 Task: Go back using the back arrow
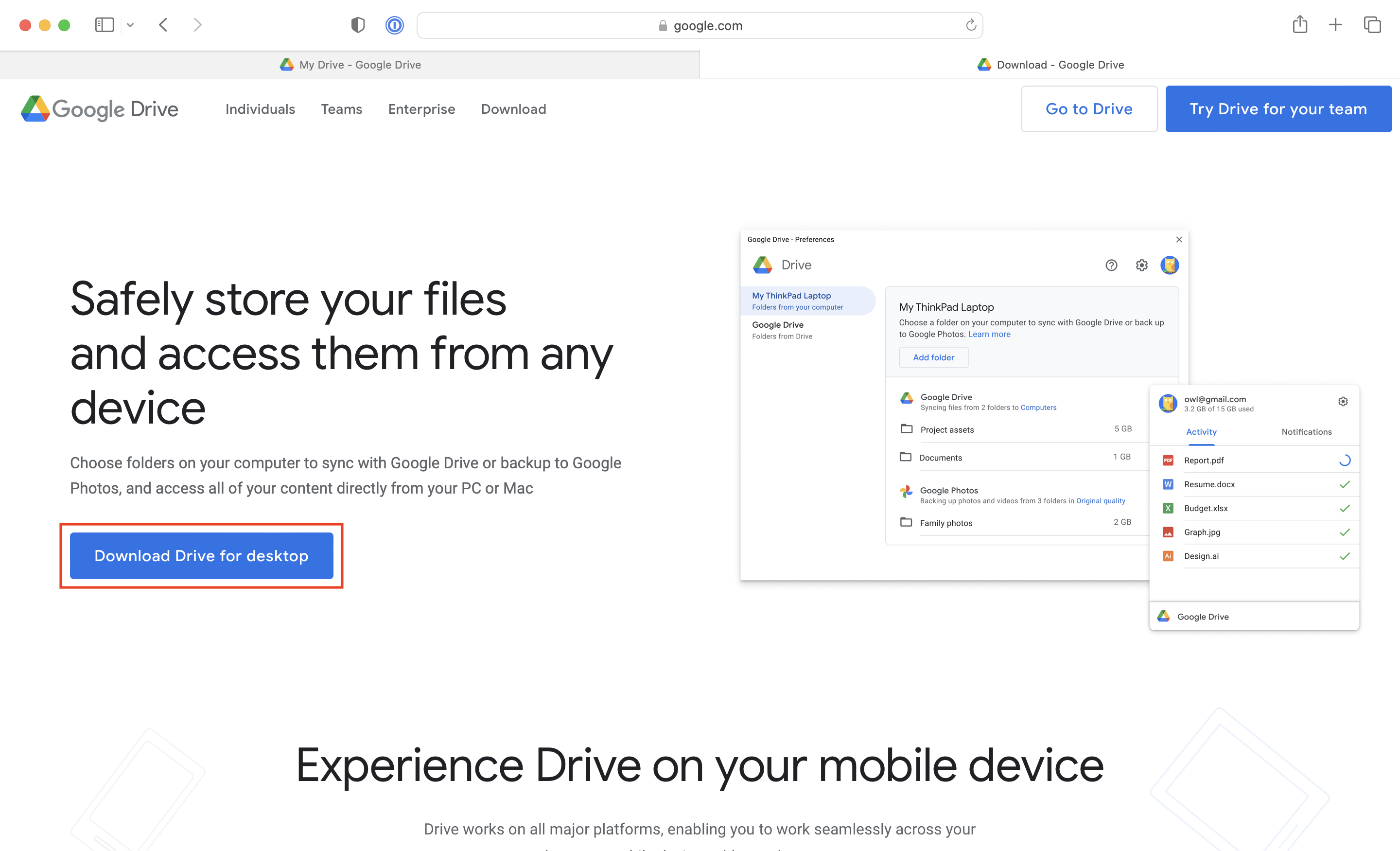click(164, 25)
